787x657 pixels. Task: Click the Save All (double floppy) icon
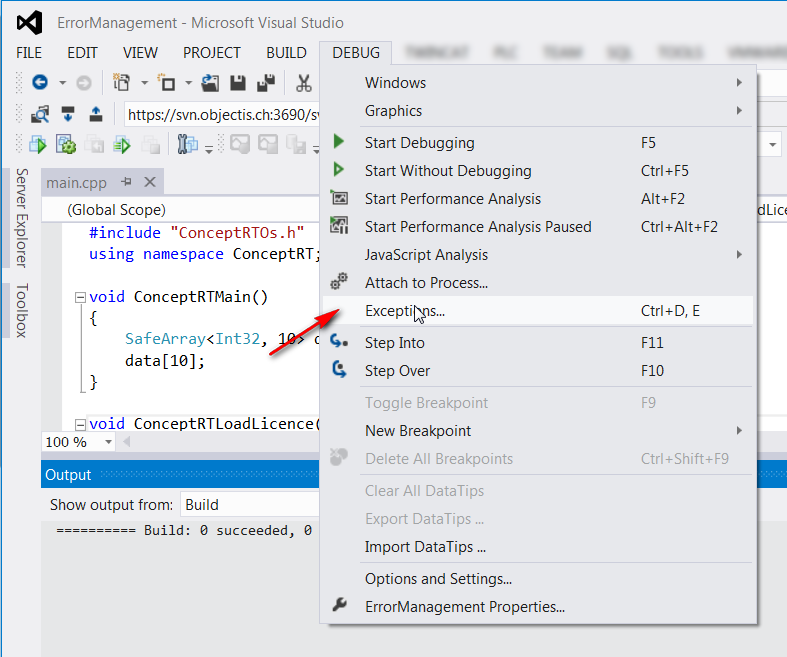(266, 83)
